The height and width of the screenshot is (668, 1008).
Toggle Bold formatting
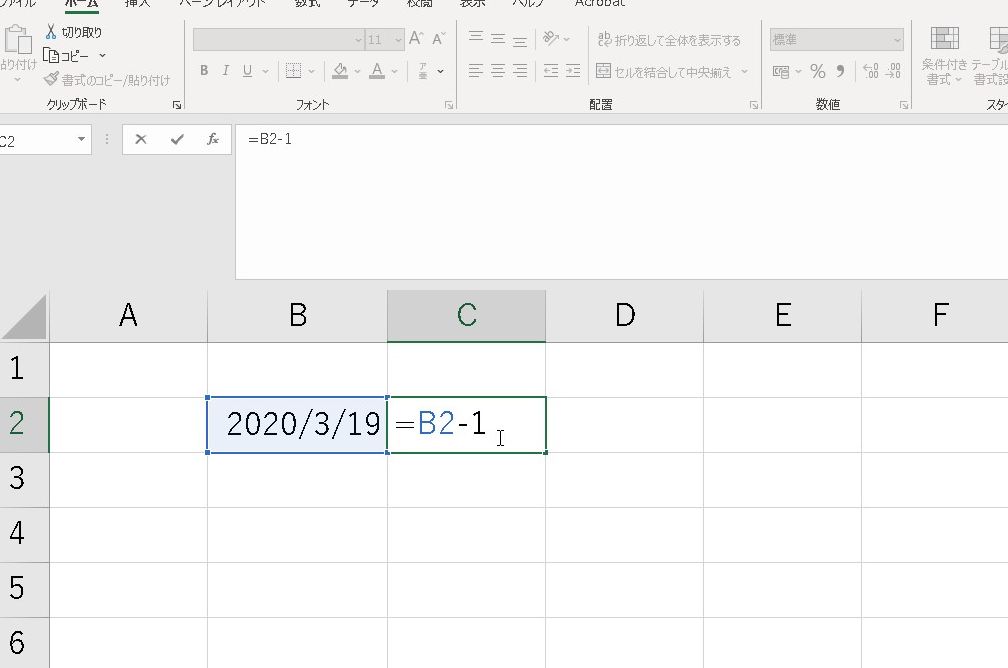(204, 71)
